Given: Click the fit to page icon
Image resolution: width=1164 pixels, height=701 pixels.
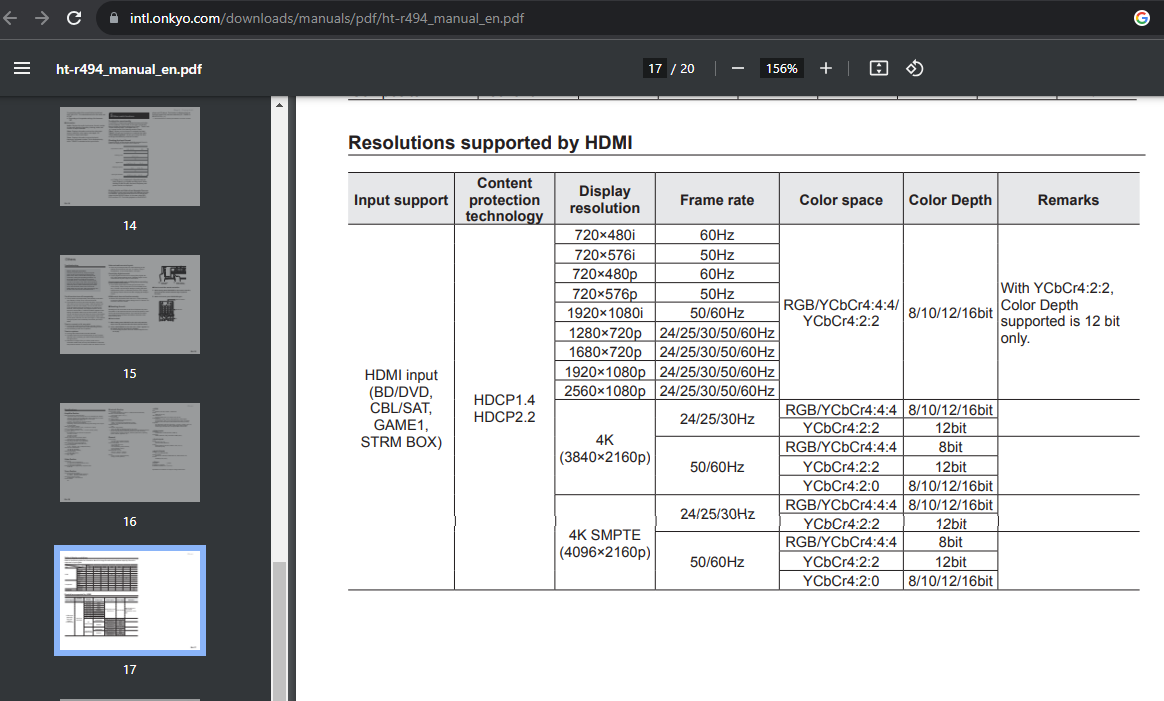Looking at the screenshot, I should click(x=879, y=68).
